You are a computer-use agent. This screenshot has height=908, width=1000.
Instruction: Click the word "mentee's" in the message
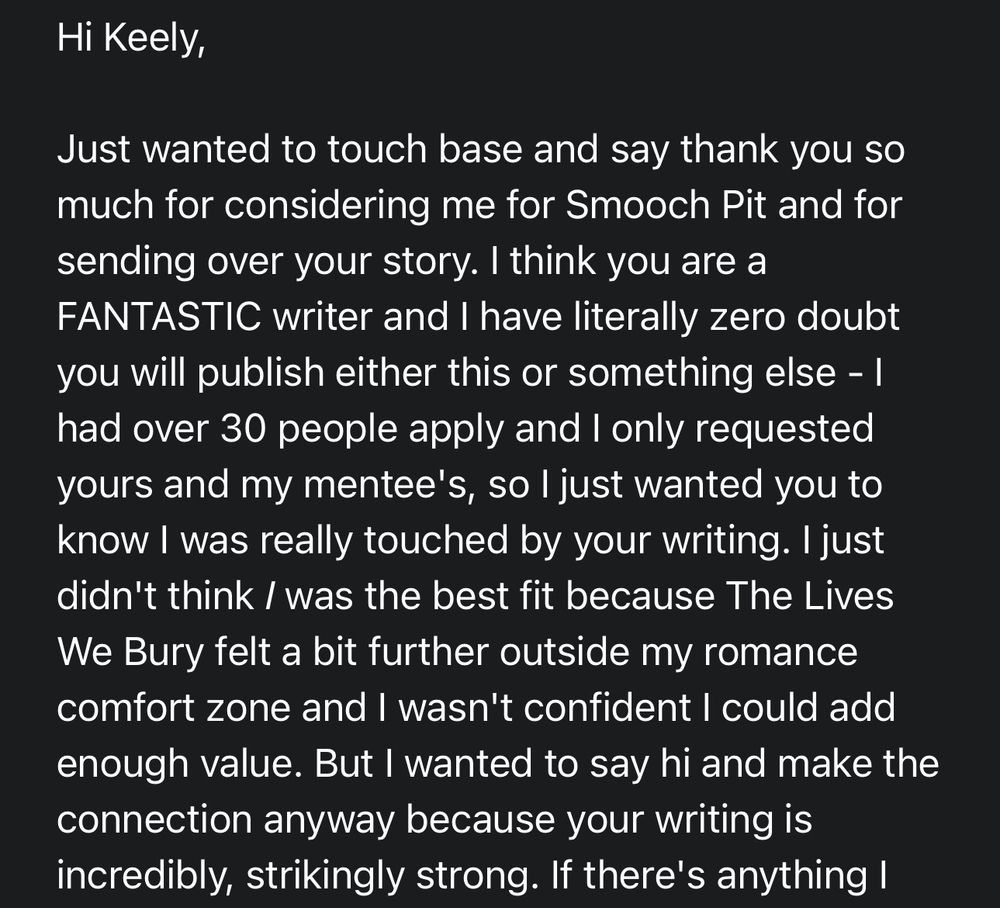388,485
